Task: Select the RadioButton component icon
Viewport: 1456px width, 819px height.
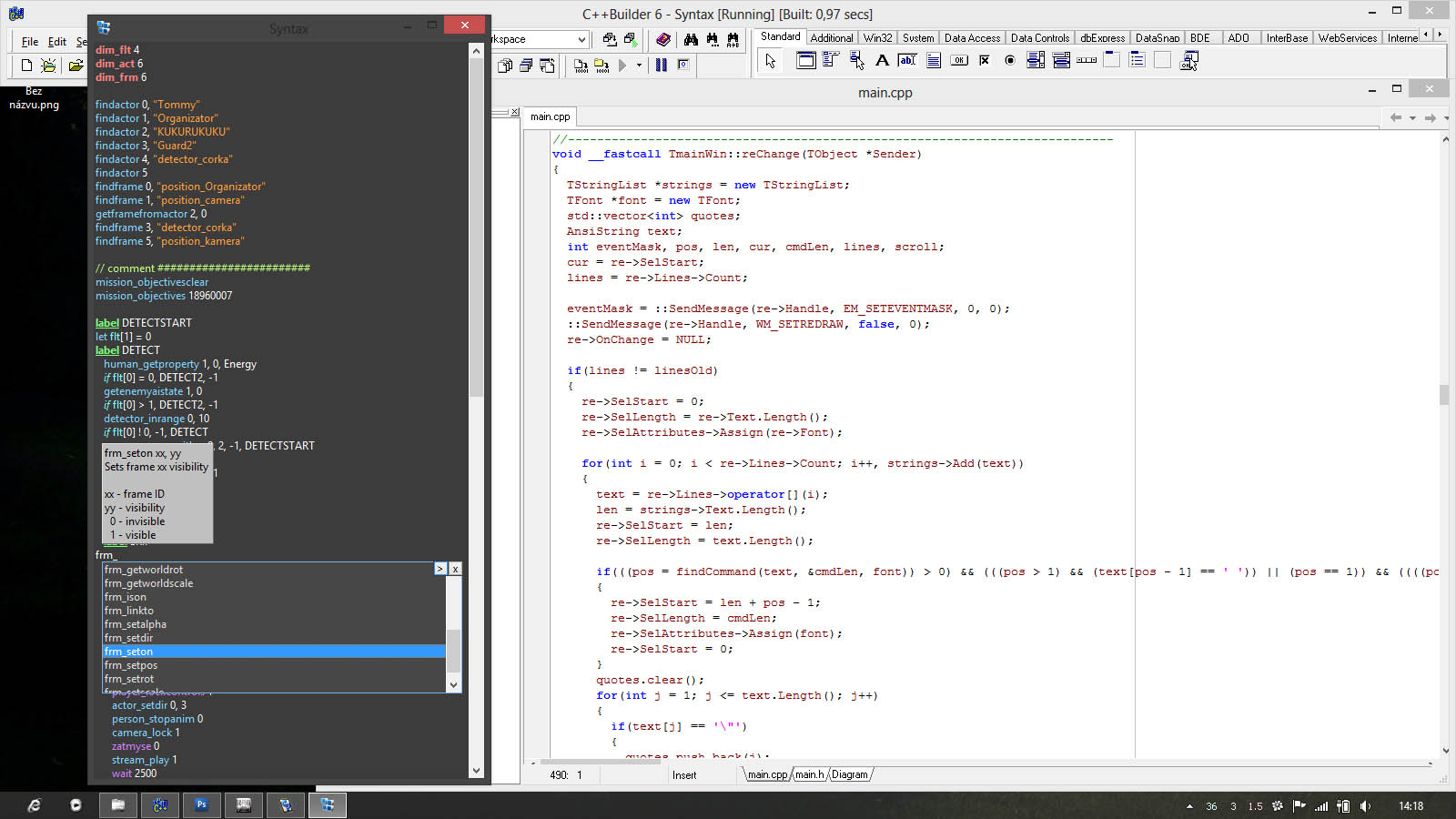Action: [1010, 60]
